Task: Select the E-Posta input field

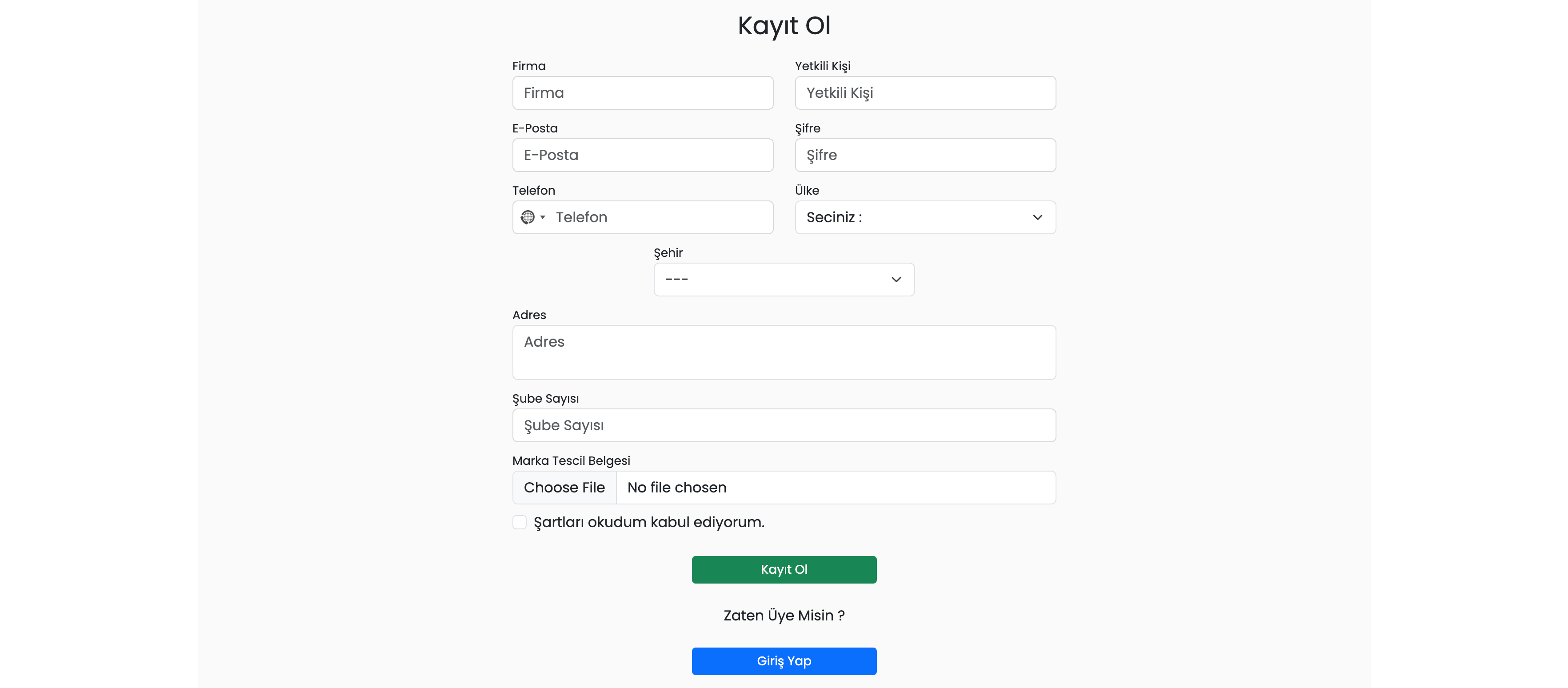Action: click(x=642, y=155)
